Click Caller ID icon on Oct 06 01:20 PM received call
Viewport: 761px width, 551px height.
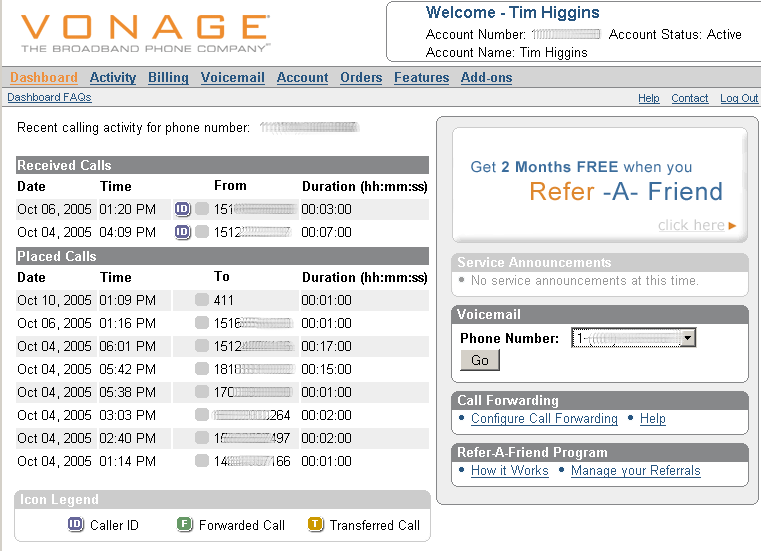pyautogui.click(x=182, y=209)
